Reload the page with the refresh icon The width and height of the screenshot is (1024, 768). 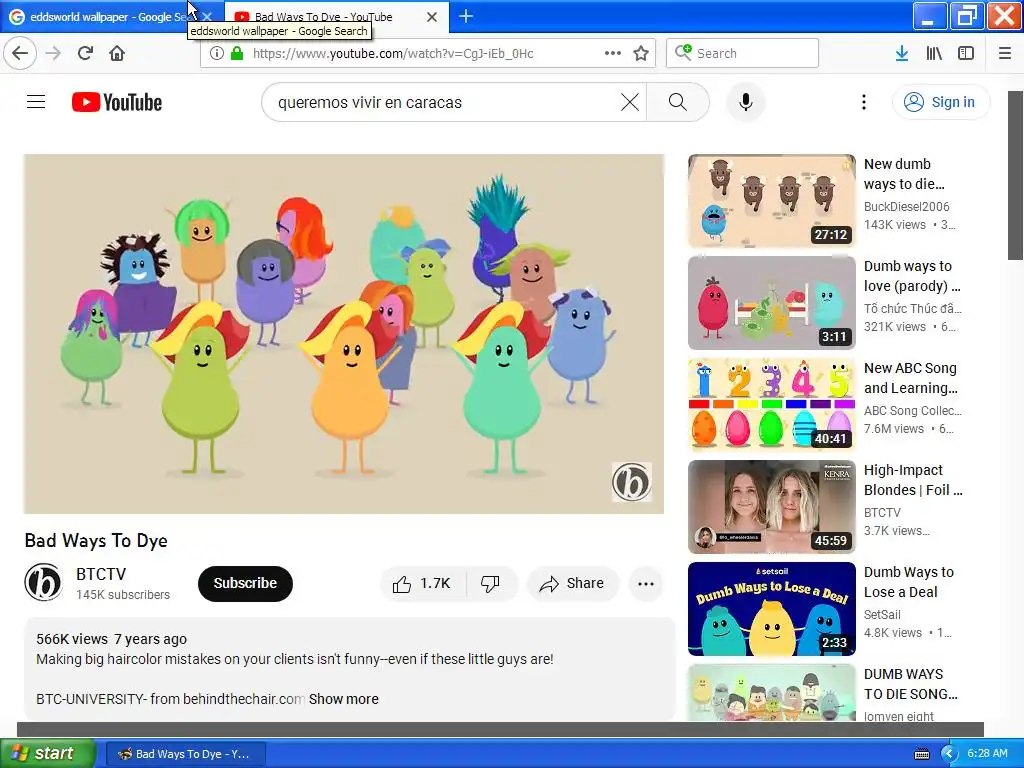(x=85, y=53)
